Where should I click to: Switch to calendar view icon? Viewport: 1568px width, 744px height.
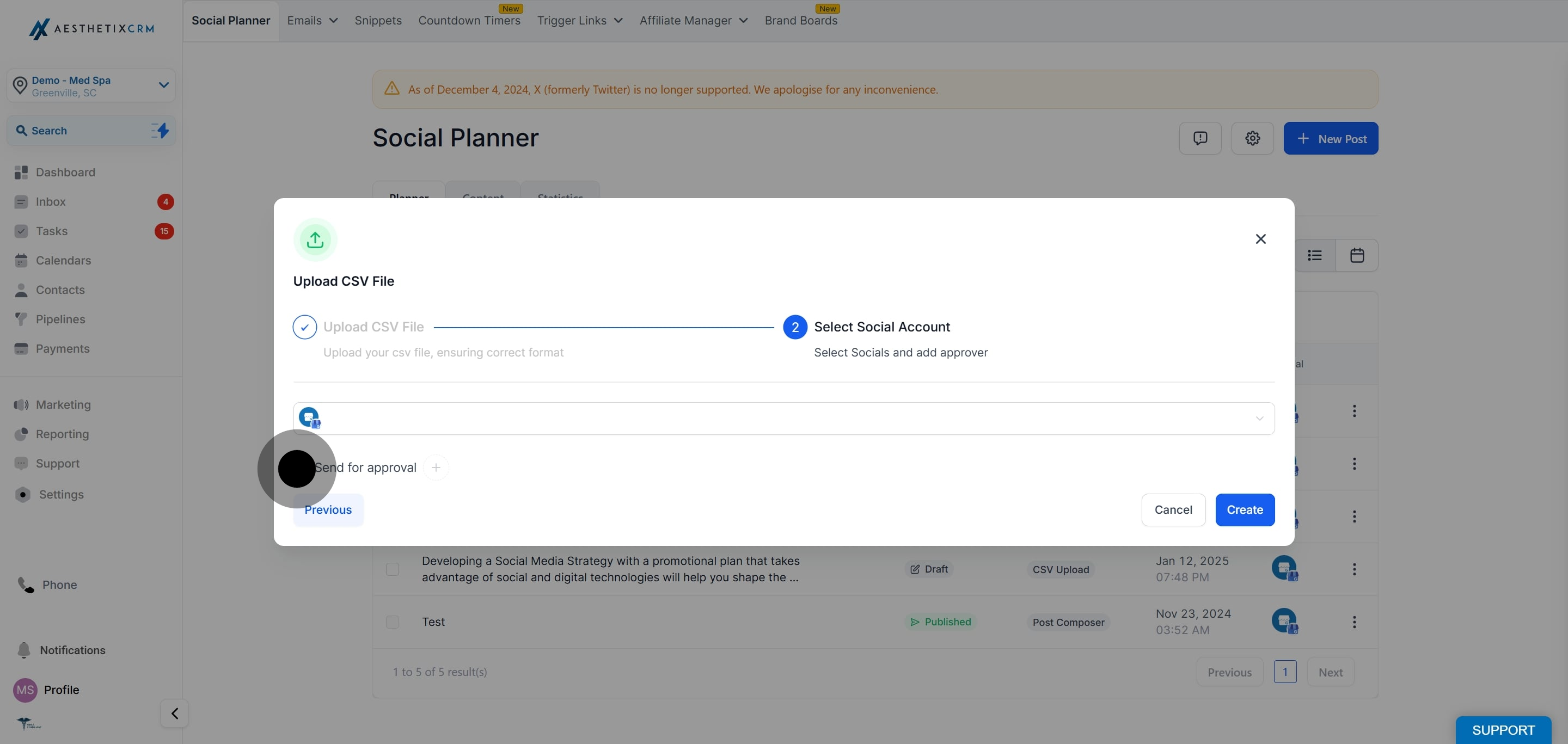(x=1357, y=255)
